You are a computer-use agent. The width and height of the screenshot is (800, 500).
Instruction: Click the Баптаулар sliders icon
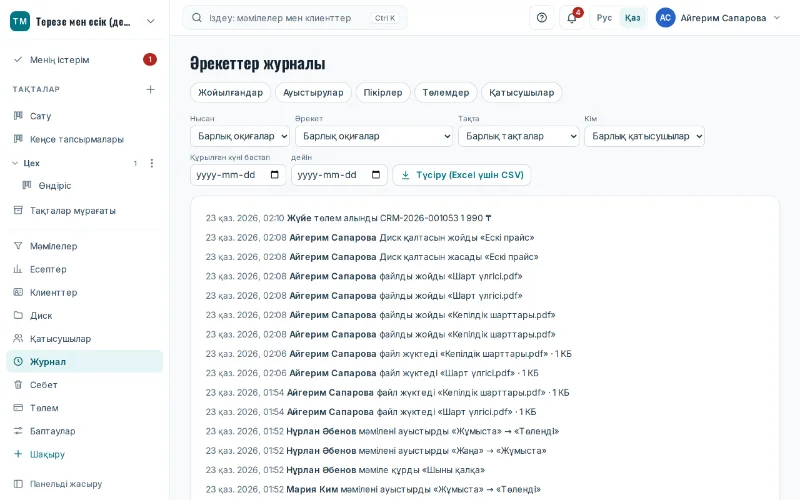pyautogui.click(x=18, y=431)
